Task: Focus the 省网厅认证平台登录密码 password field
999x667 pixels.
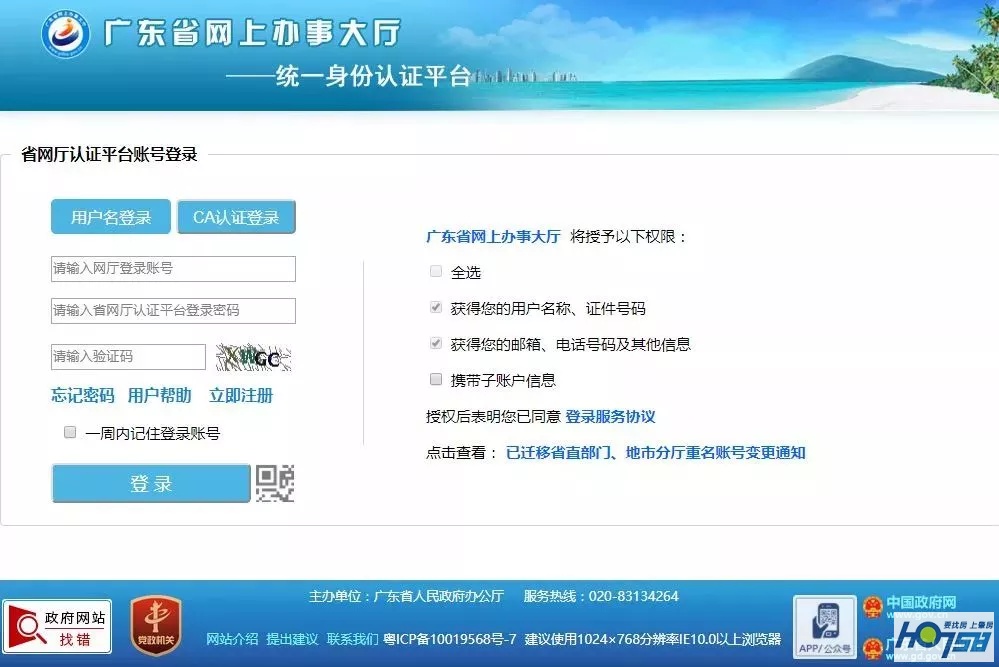Action: (173, 311)
